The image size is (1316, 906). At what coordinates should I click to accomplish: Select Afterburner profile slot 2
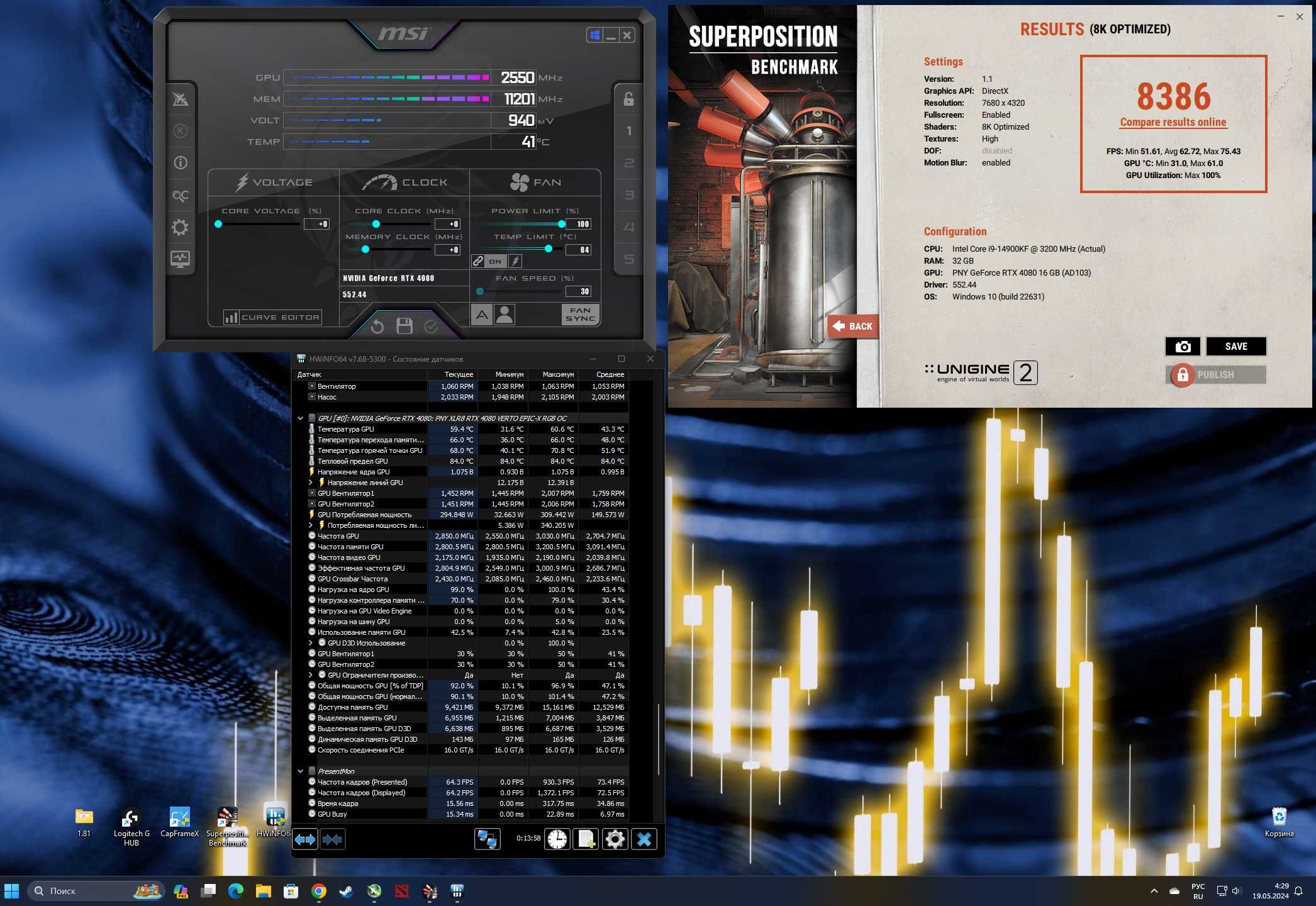coord(628,163)
